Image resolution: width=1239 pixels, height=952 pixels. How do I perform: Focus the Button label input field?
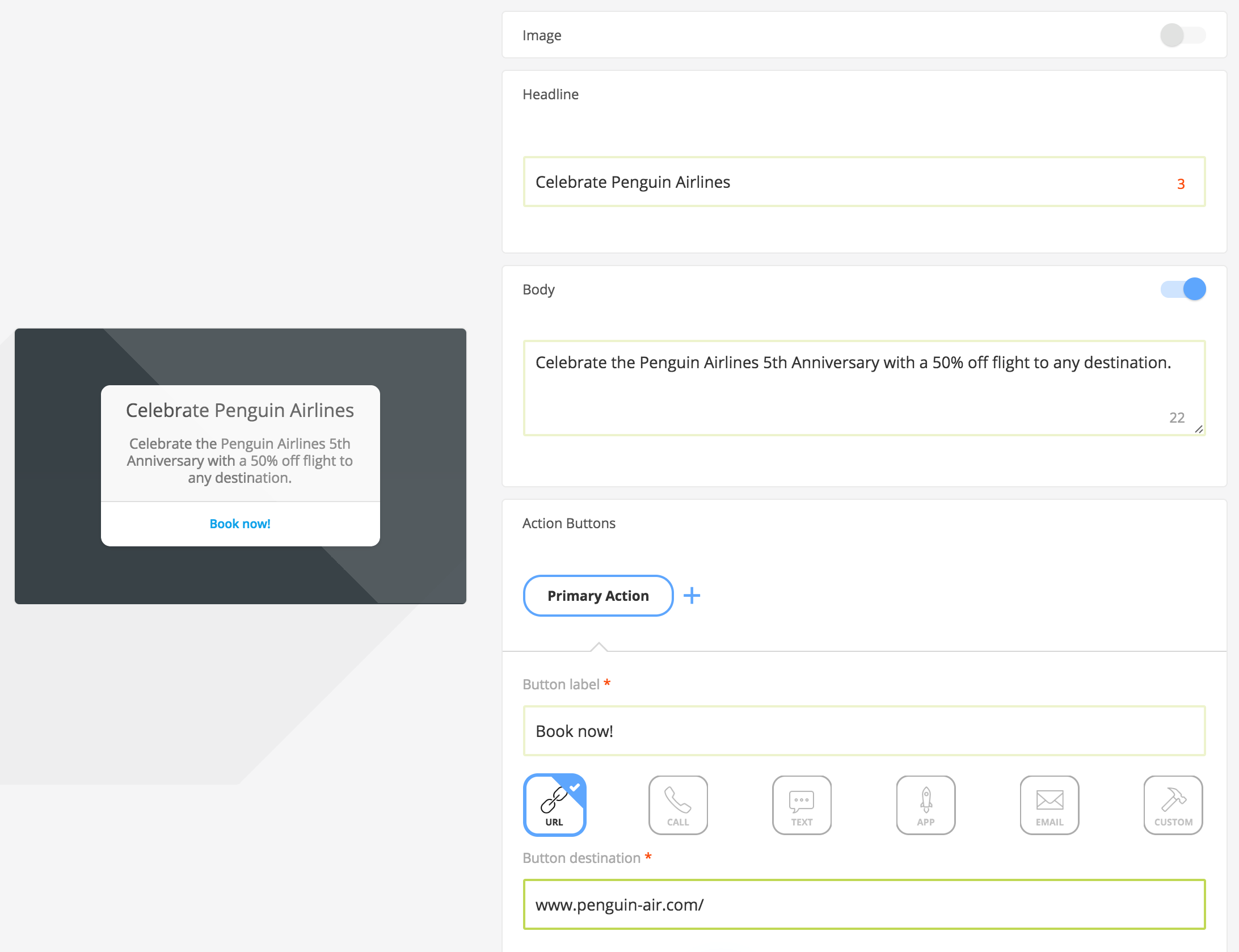(864, 731)
